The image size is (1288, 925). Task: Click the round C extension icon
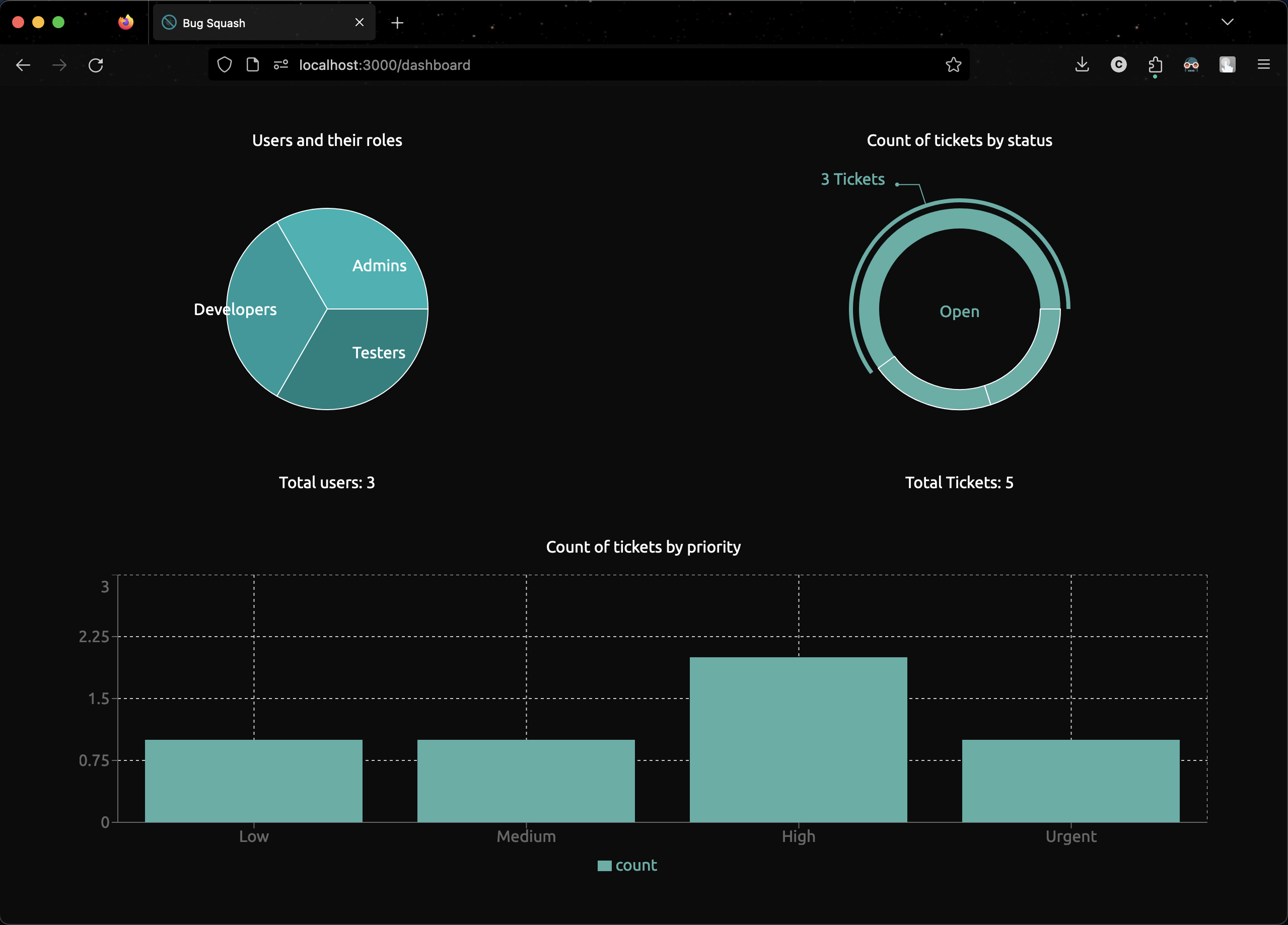1118,65
